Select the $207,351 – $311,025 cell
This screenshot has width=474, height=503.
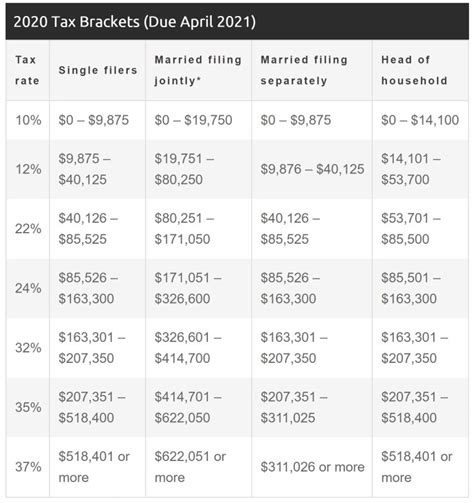click(x=312, y=407)
